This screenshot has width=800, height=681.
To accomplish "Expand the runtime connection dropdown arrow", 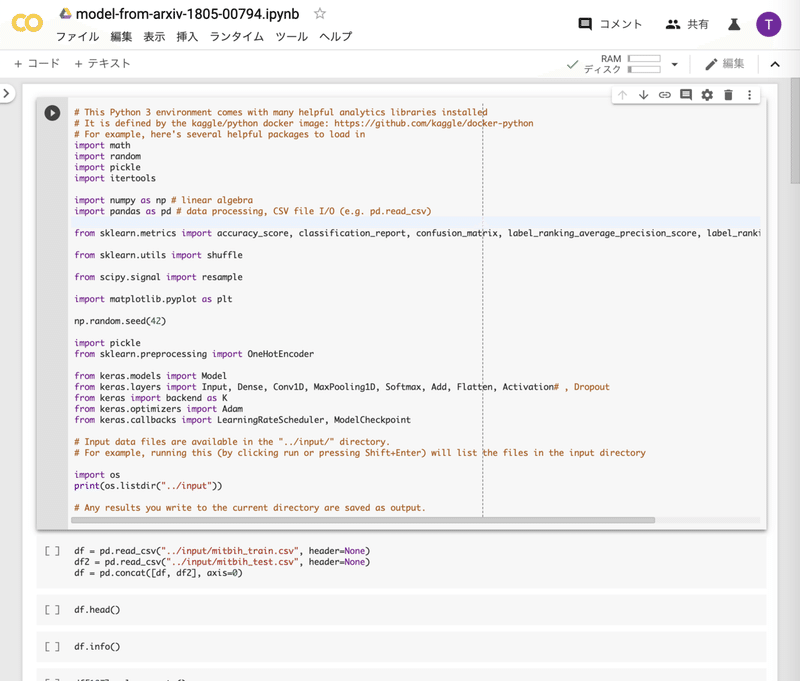I will click(674, 64).
